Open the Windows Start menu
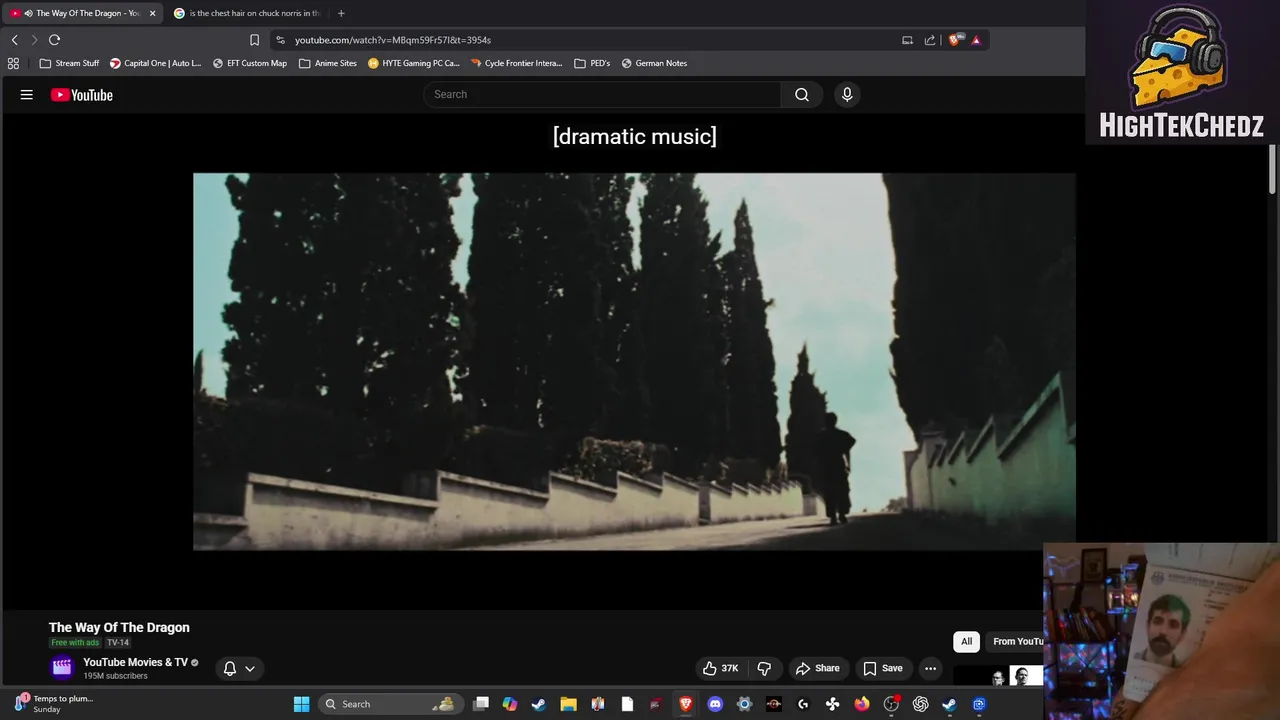The width and height of the screenshot is (1280, 720). tap(301, 704)
